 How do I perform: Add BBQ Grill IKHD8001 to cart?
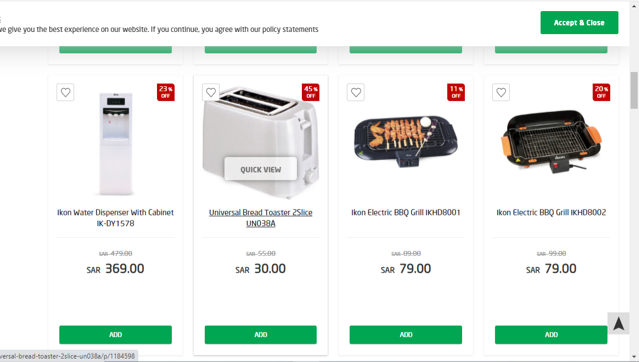pyautogui.click(x=405, y=335)
